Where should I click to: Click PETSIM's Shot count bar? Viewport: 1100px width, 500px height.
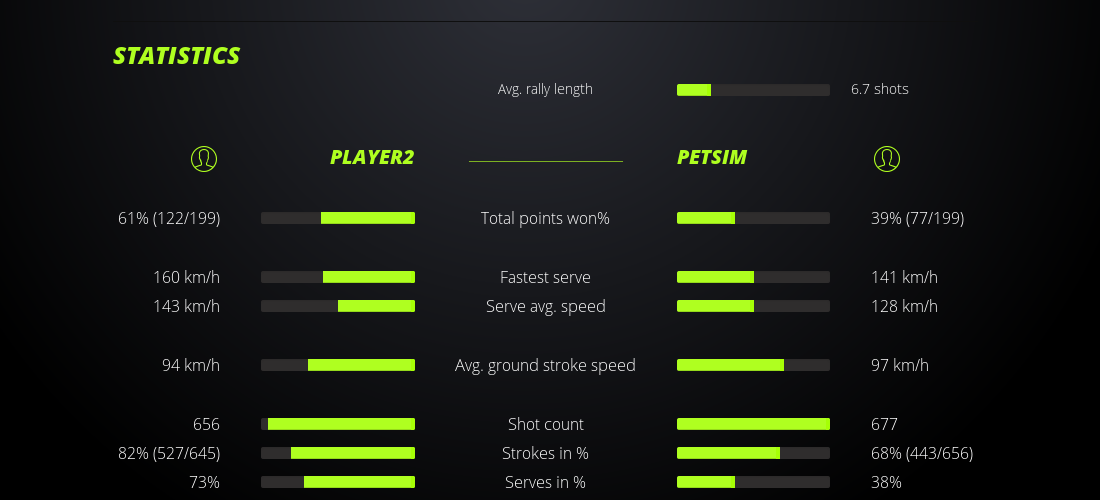pos(753,424)
